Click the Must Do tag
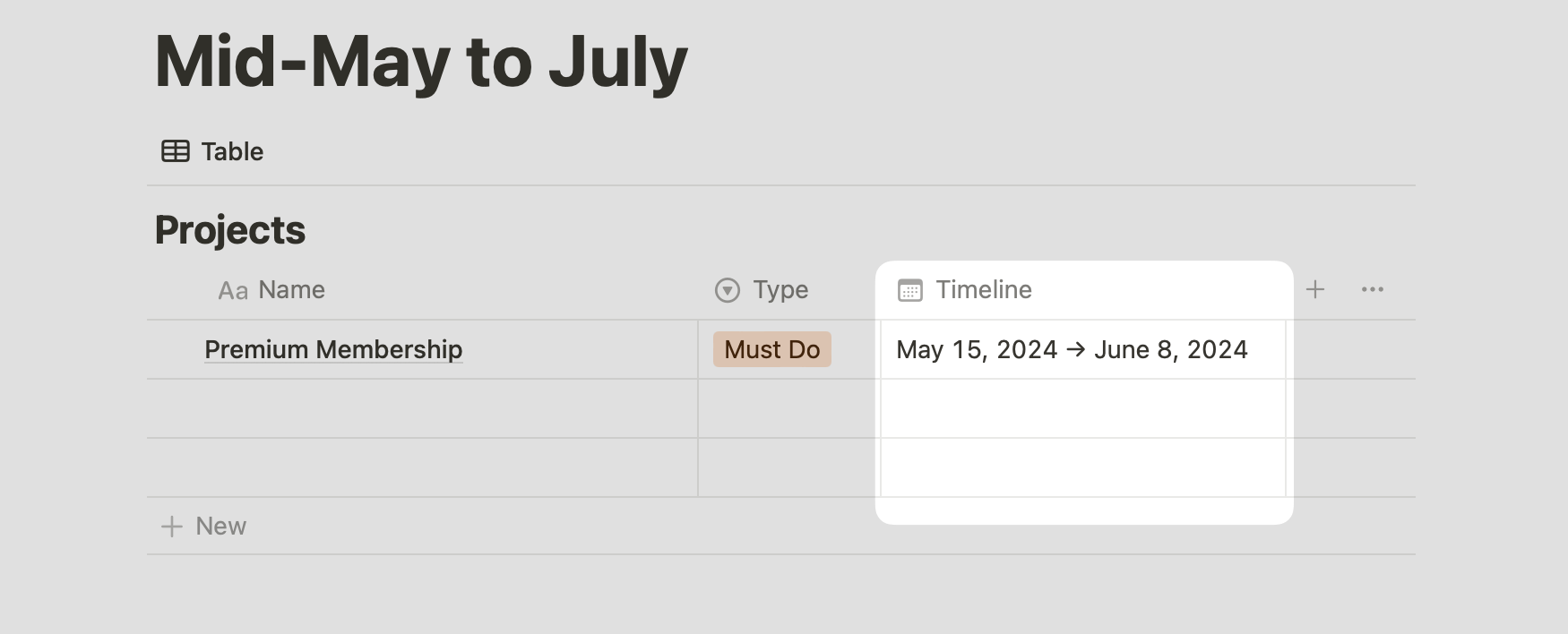 point(772,349)
